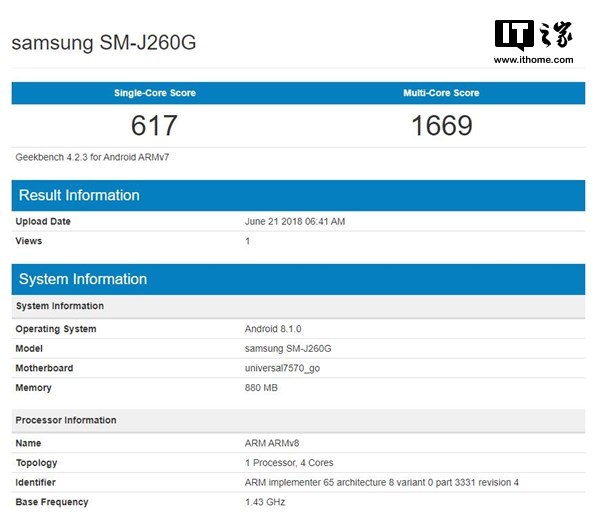This screenshot has height=524, width=600.
Task: Select the '880 MB' memory value
Action: coord(261,388)
